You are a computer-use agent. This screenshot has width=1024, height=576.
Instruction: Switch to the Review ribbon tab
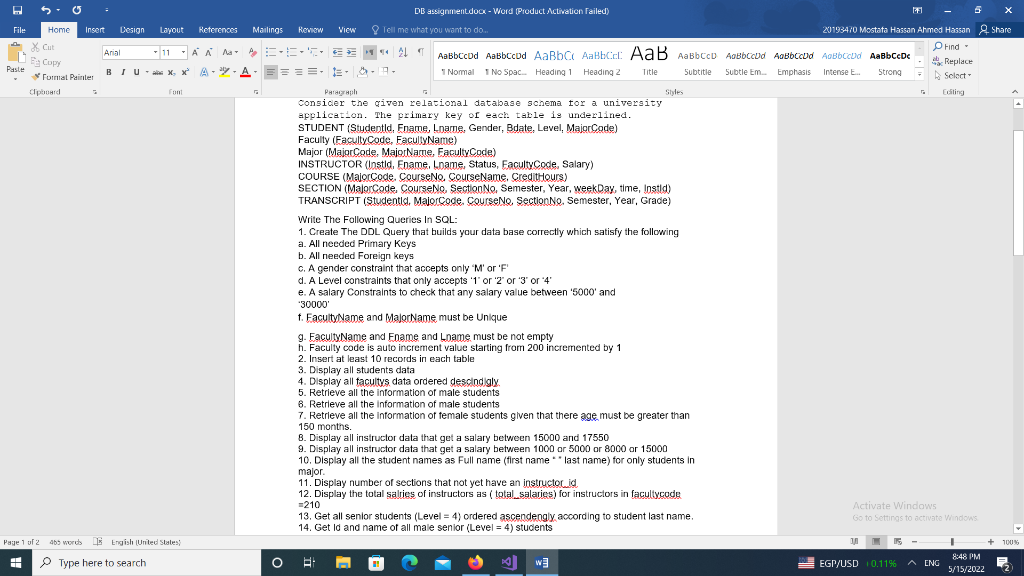[313, 30]
